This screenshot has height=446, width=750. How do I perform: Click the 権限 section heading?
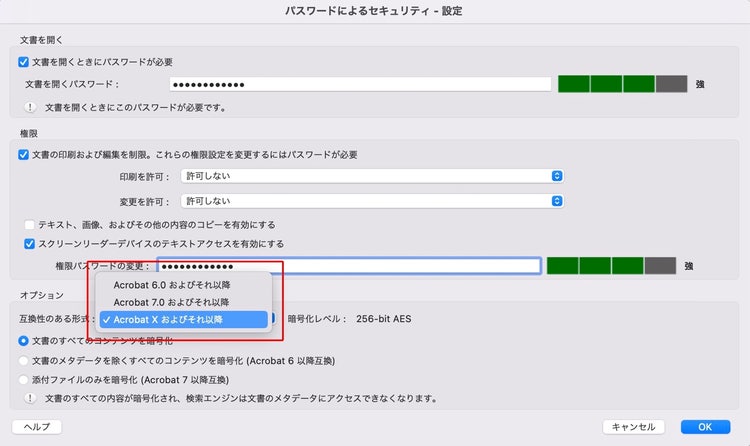[29, 134]
